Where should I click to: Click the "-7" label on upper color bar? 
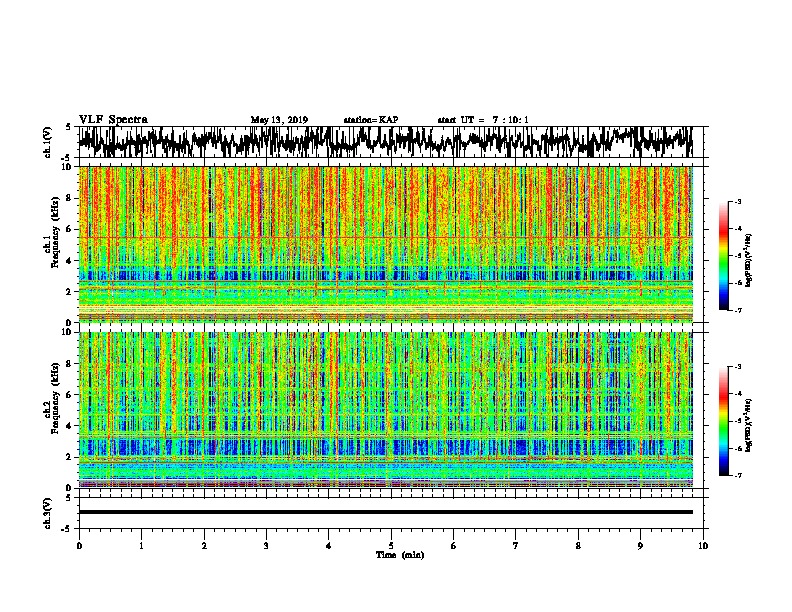click(x=737, y=310)
